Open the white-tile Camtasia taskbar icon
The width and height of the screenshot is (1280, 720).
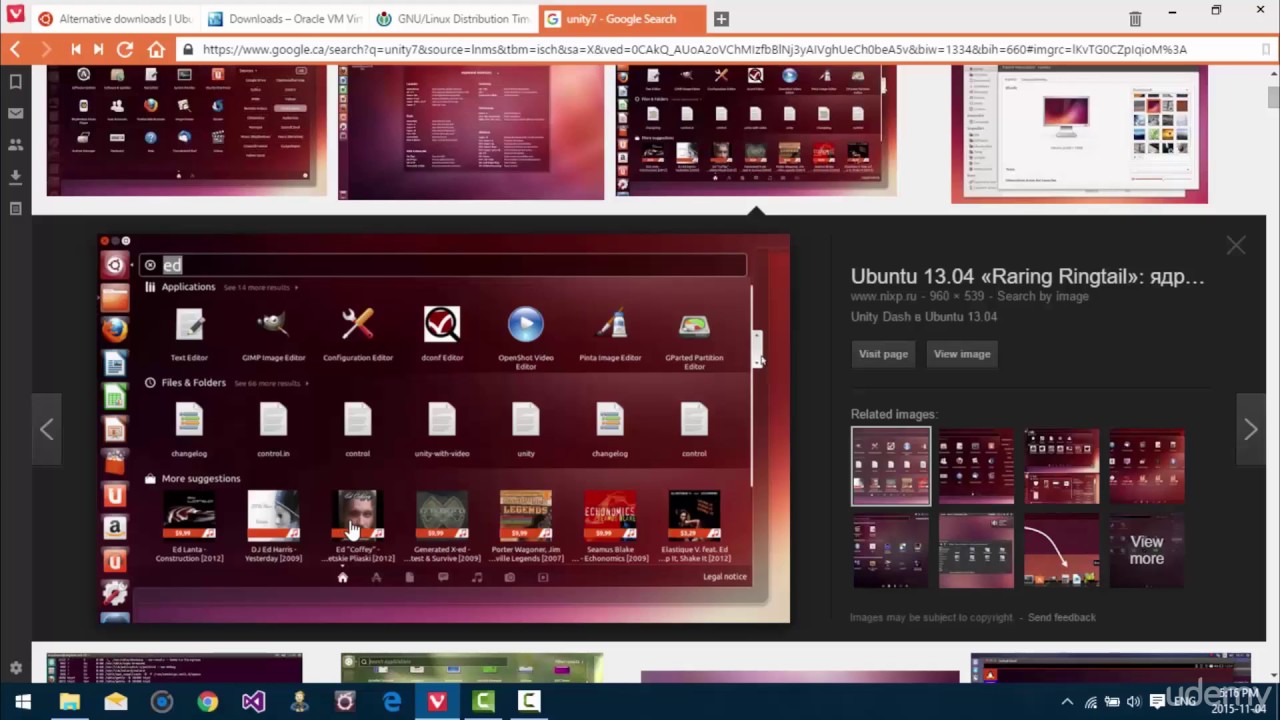pyautogui.click(x=529, y=702)
